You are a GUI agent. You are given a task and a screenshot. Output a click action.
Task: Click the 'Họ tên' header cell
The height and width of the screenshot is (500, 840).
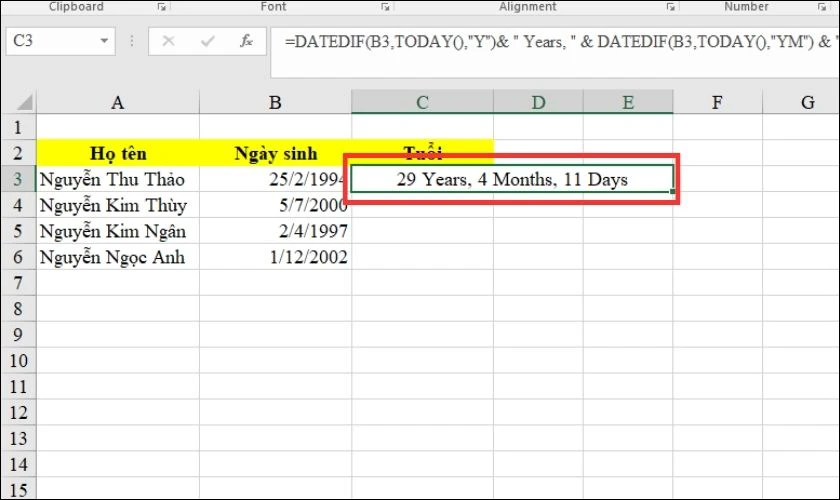point(118,153)
